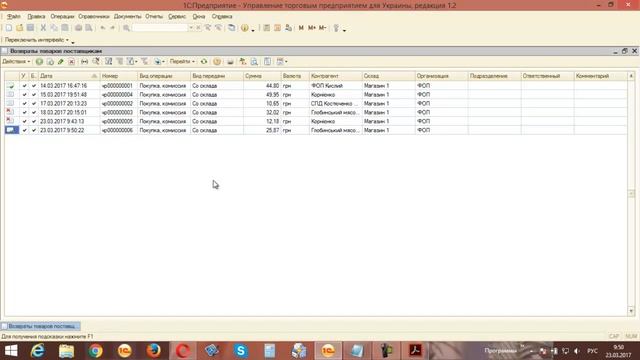Screen dimensions: 640x360
Task: Open the Файл menu
Action: [13, 17]
